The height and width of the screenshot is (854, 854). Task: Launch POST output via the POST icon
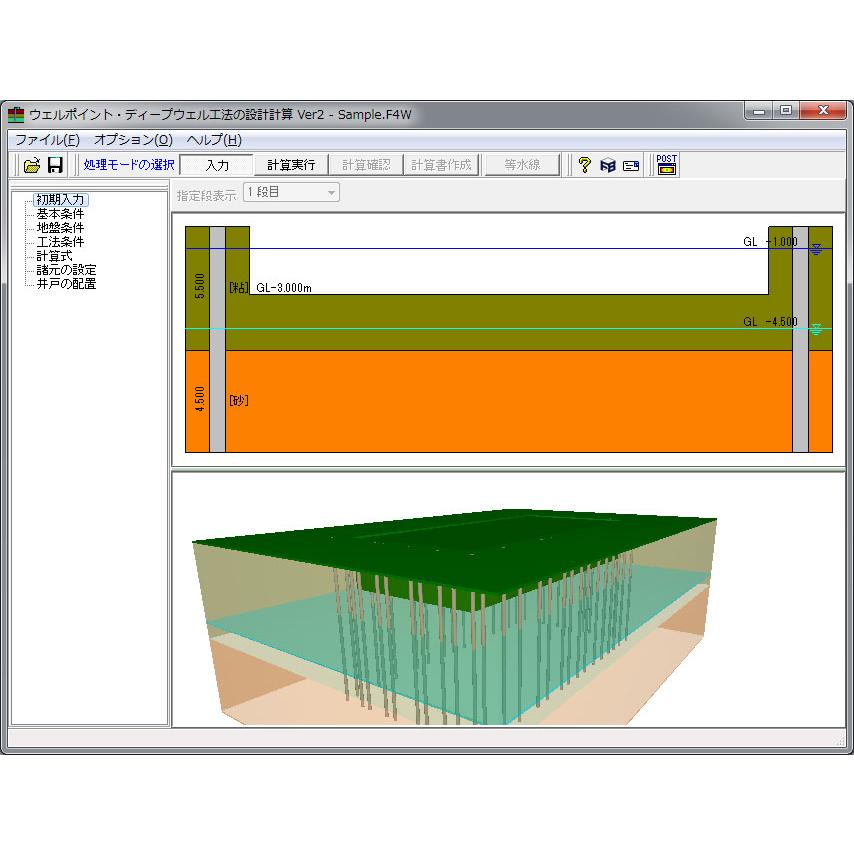pyautogui.click(x=665, y=164)
